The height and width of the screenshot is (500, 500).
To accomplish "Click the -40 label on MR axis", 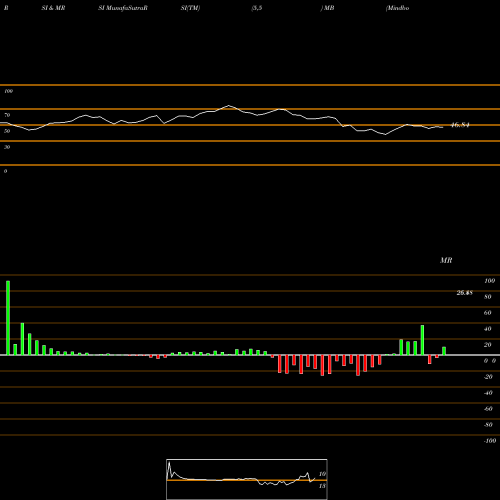I will 488,393.
